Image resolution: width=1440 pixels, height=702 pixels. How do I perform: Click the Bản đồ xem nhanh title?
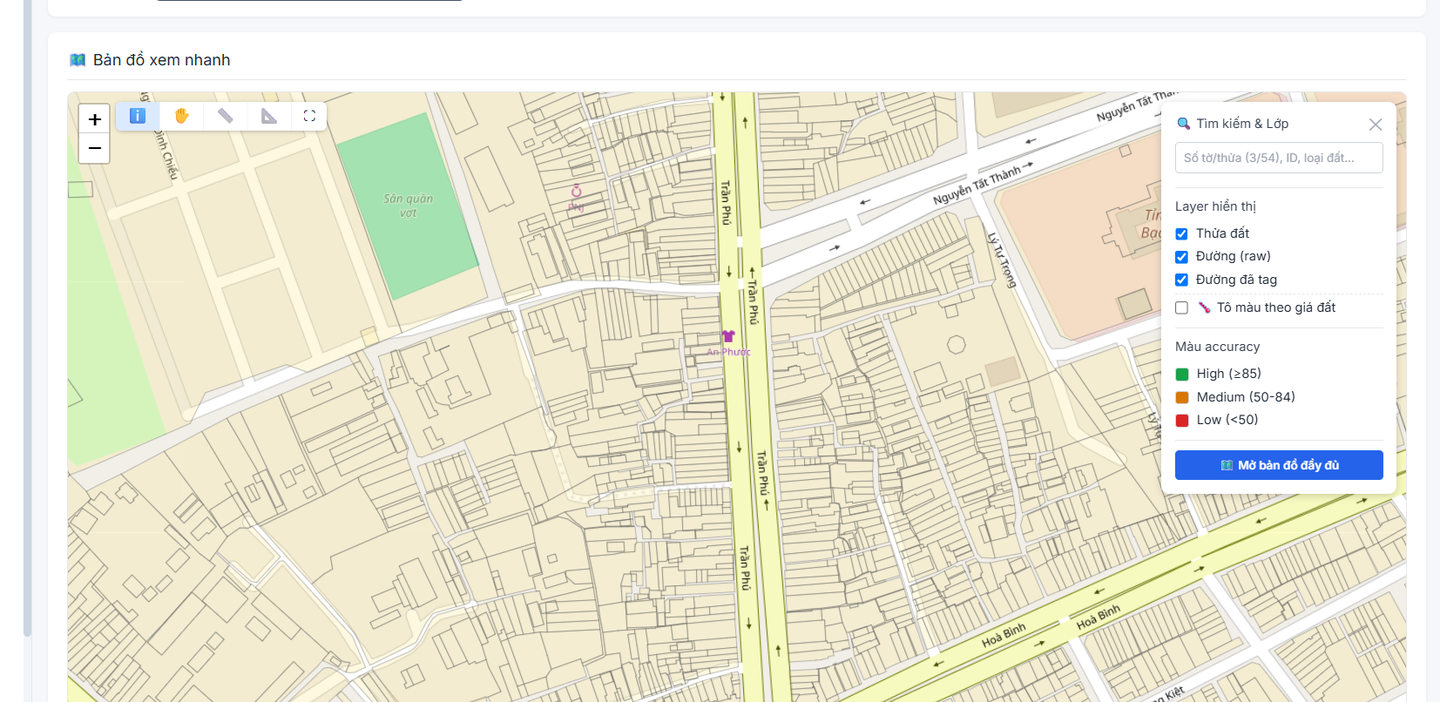pos(162,60)
